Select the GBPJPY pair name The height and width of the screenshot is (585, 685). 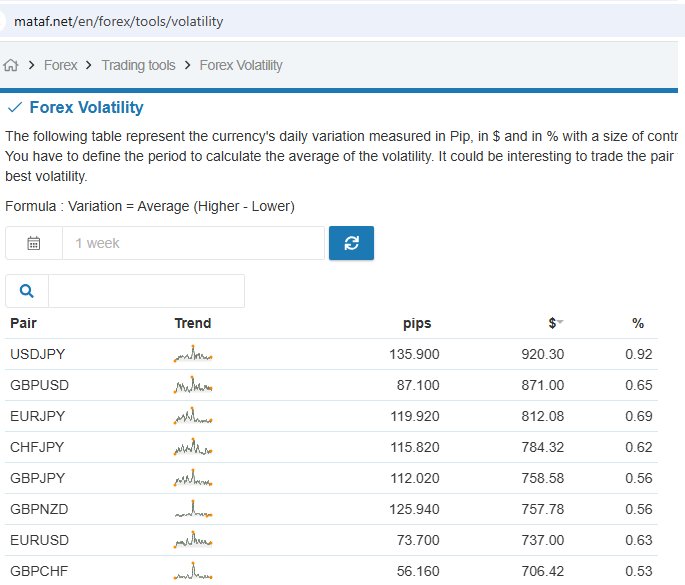pyautogui.click(x=38, y=478)
